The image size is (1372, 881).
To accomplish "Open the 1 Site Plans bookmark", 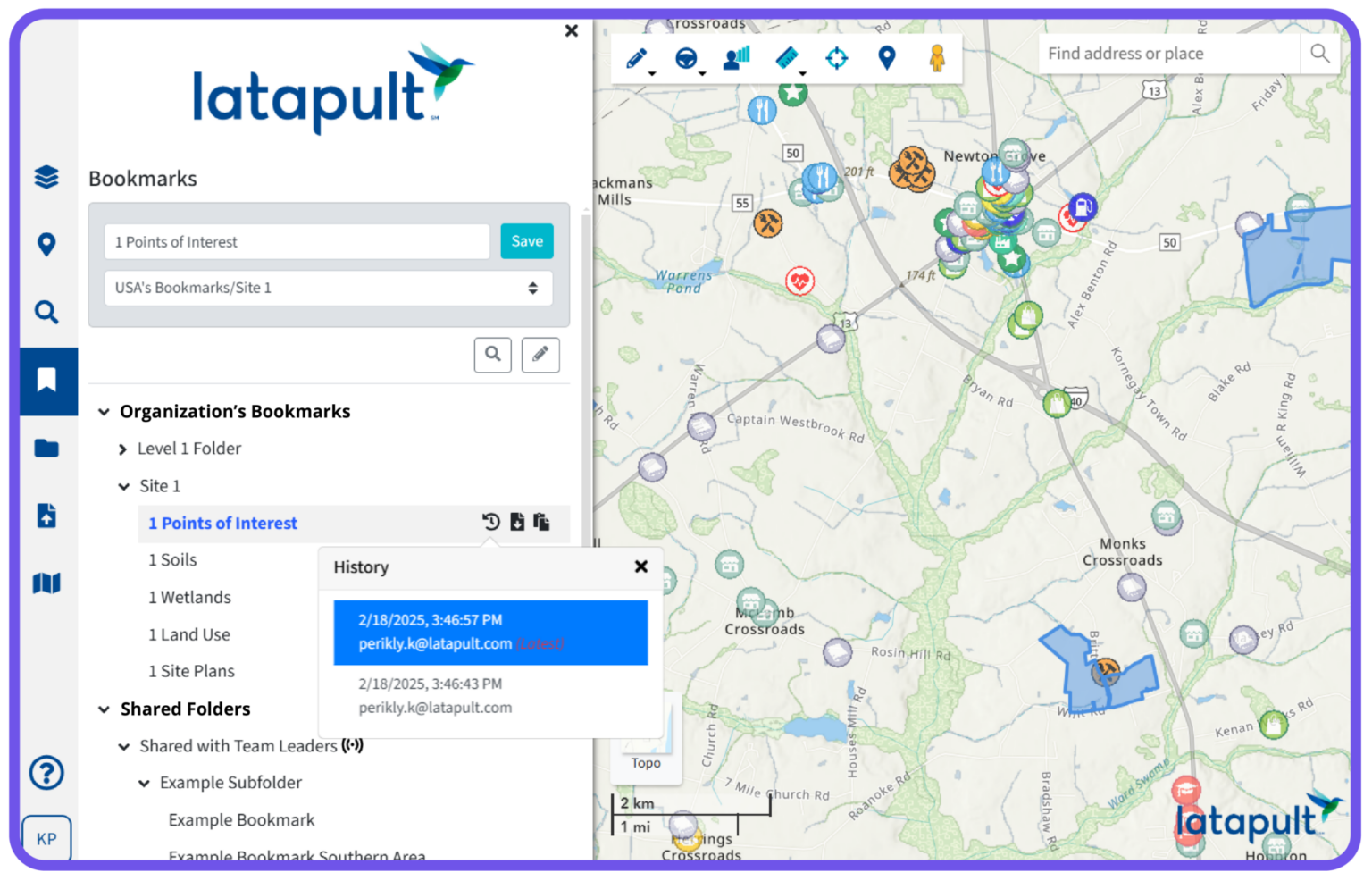I will click(x=191, y=672).
